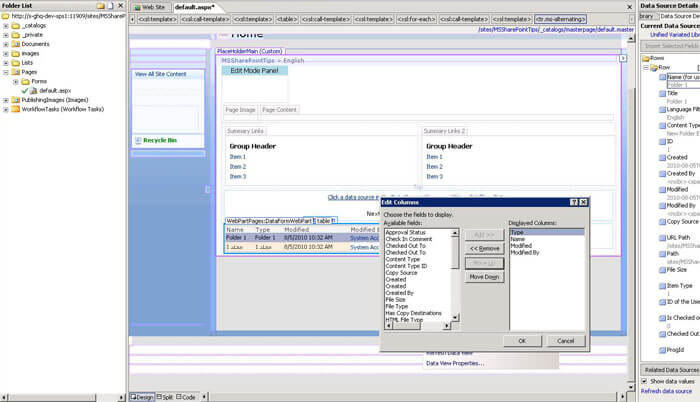Click the master page path link default.master
This screenshot has height=402, width=700.
556,29
